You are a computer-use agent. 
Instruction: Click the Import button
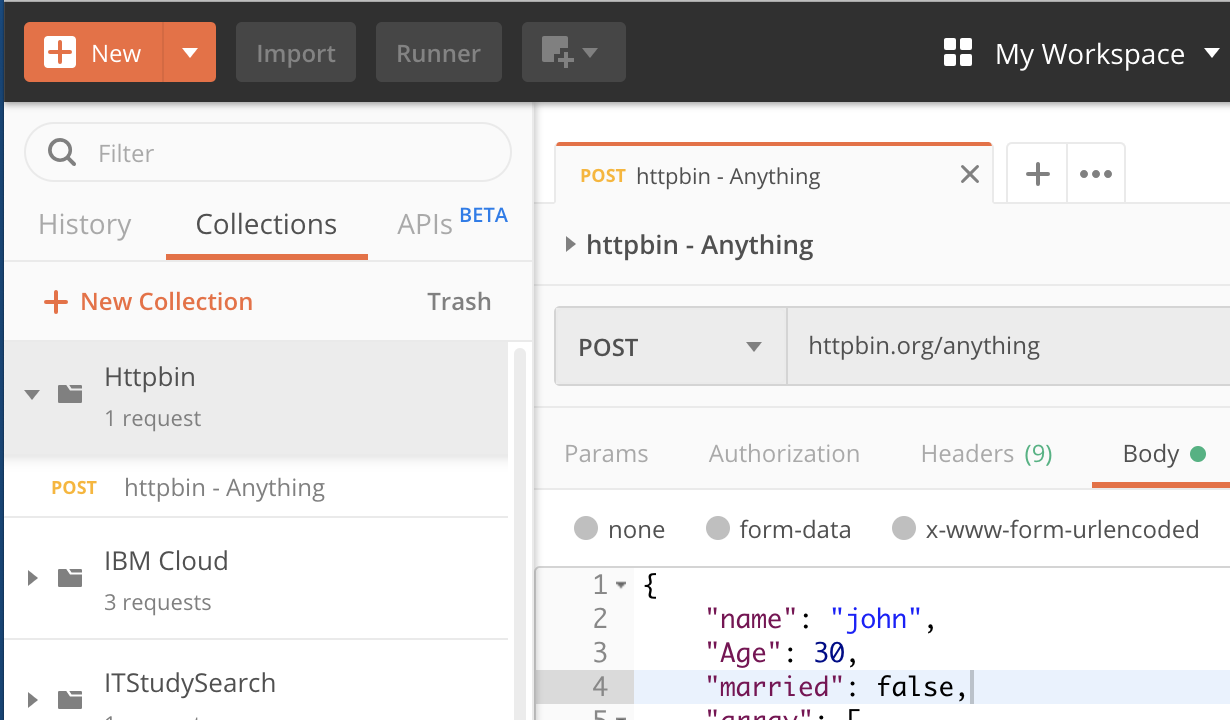(296, 53)
